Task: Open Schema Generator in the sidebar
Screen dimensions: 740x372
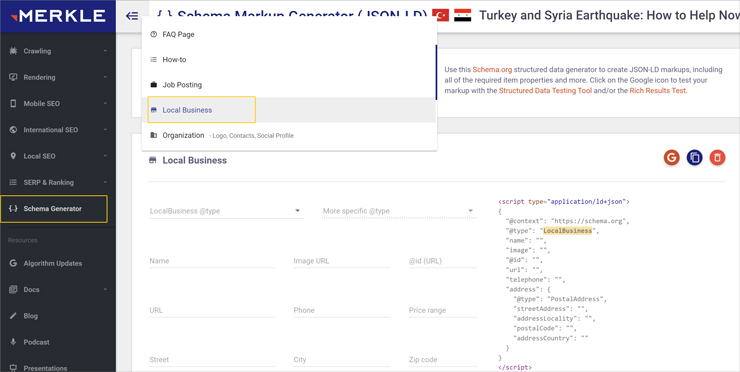Action: (x=54, y=209)
